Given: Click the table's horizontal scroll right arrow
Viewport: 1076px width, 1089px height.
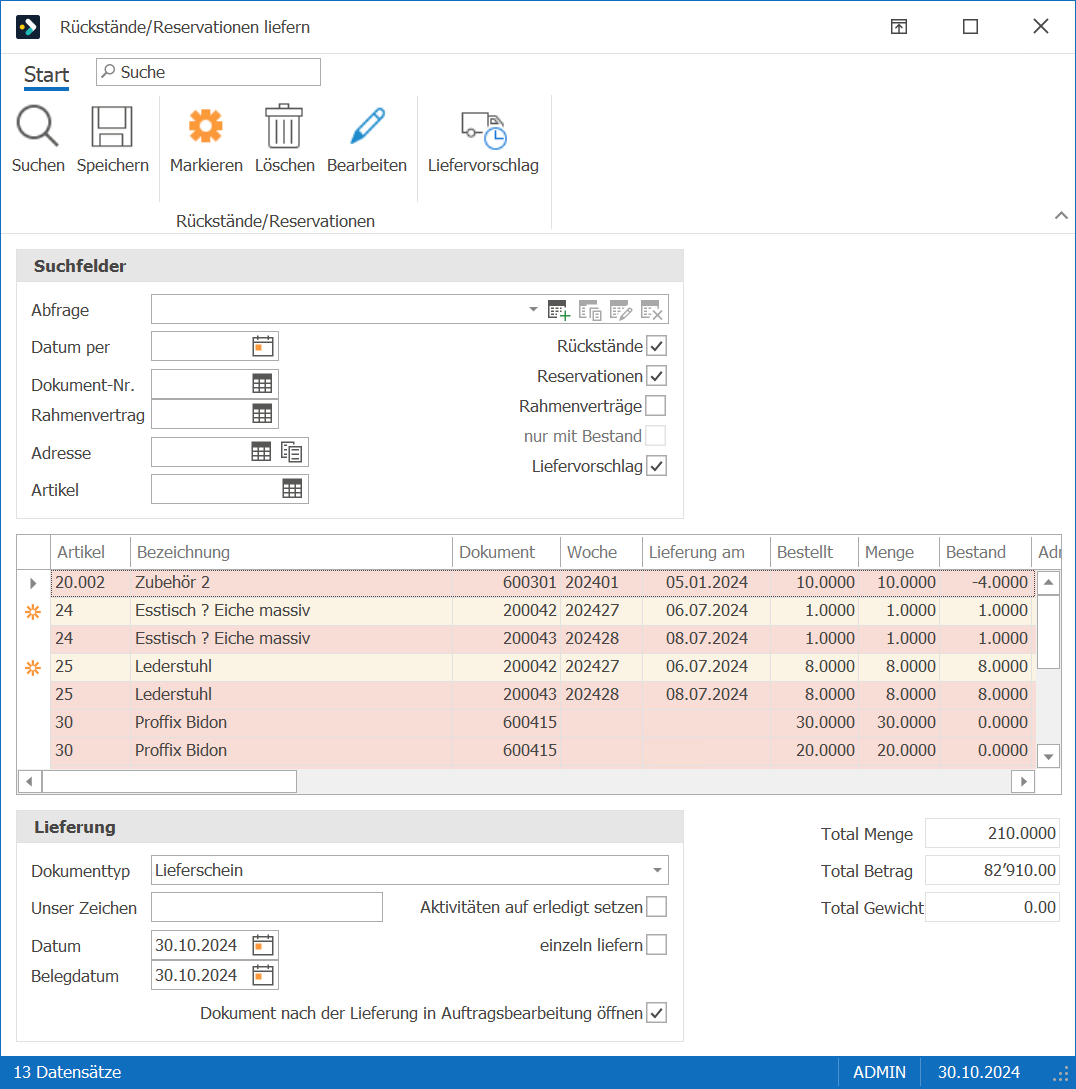Looking at the screenshot, I should click(x=1023, y=781).
